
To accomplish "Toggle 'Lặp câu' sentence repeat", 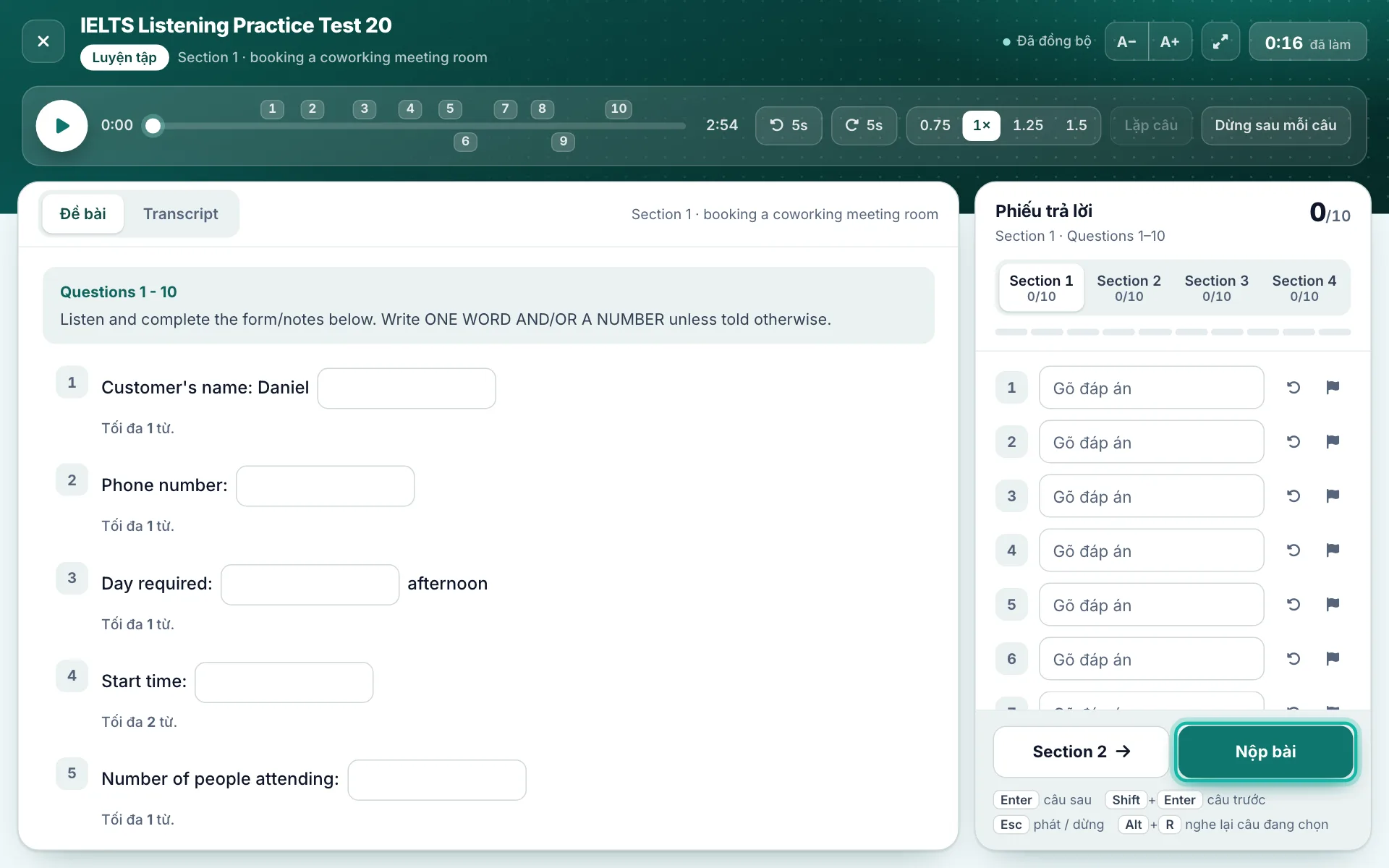I will pos(1151,126).
